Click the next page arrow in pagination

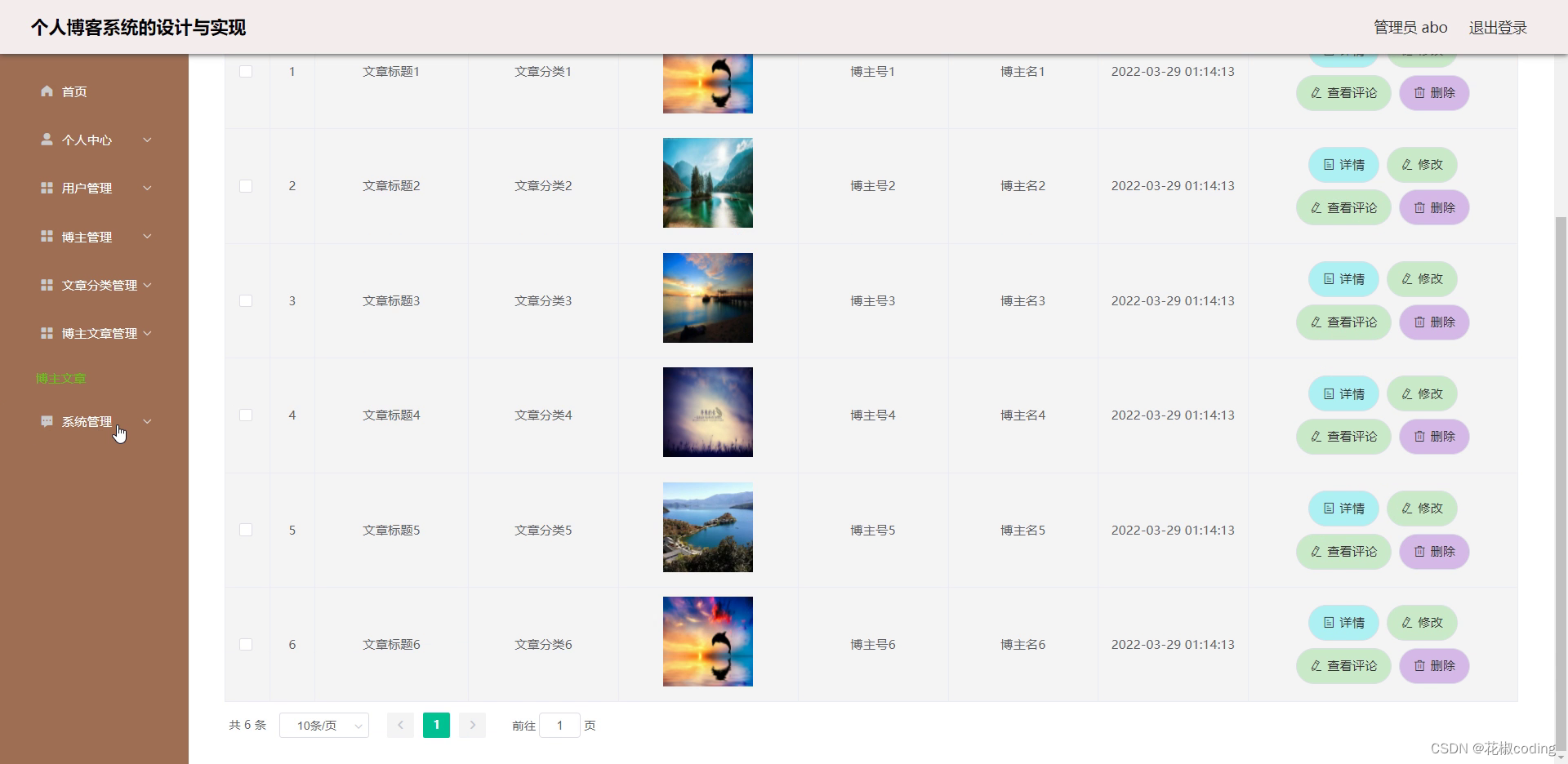[x=472, y=725]
